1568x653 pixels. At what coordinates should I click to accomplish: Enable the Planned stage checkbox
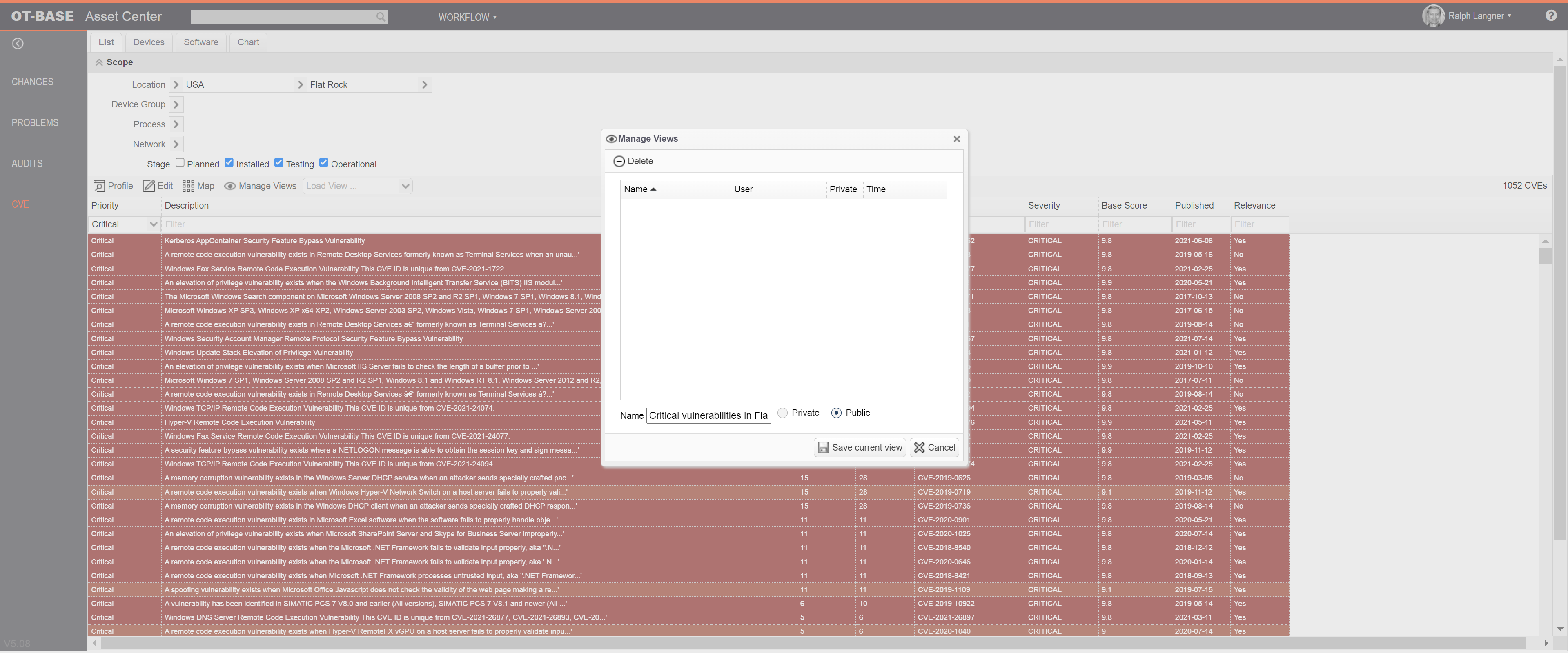180,162
